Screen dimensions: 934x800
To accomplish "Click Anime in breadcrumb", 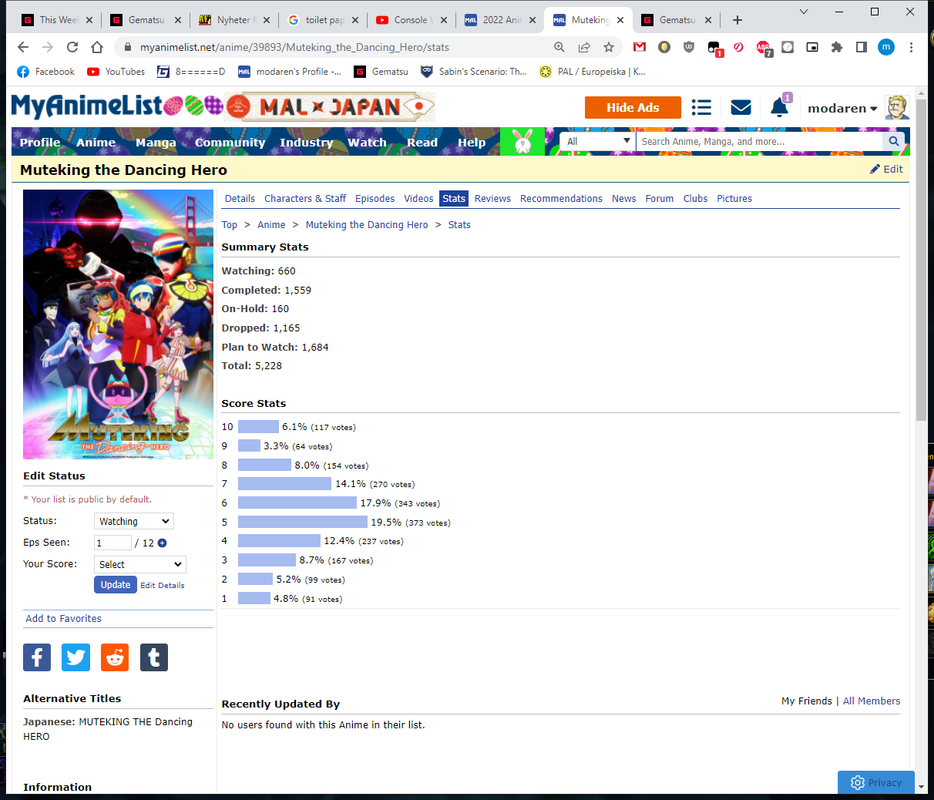I will pyautogui.click(x=271, y=225).
